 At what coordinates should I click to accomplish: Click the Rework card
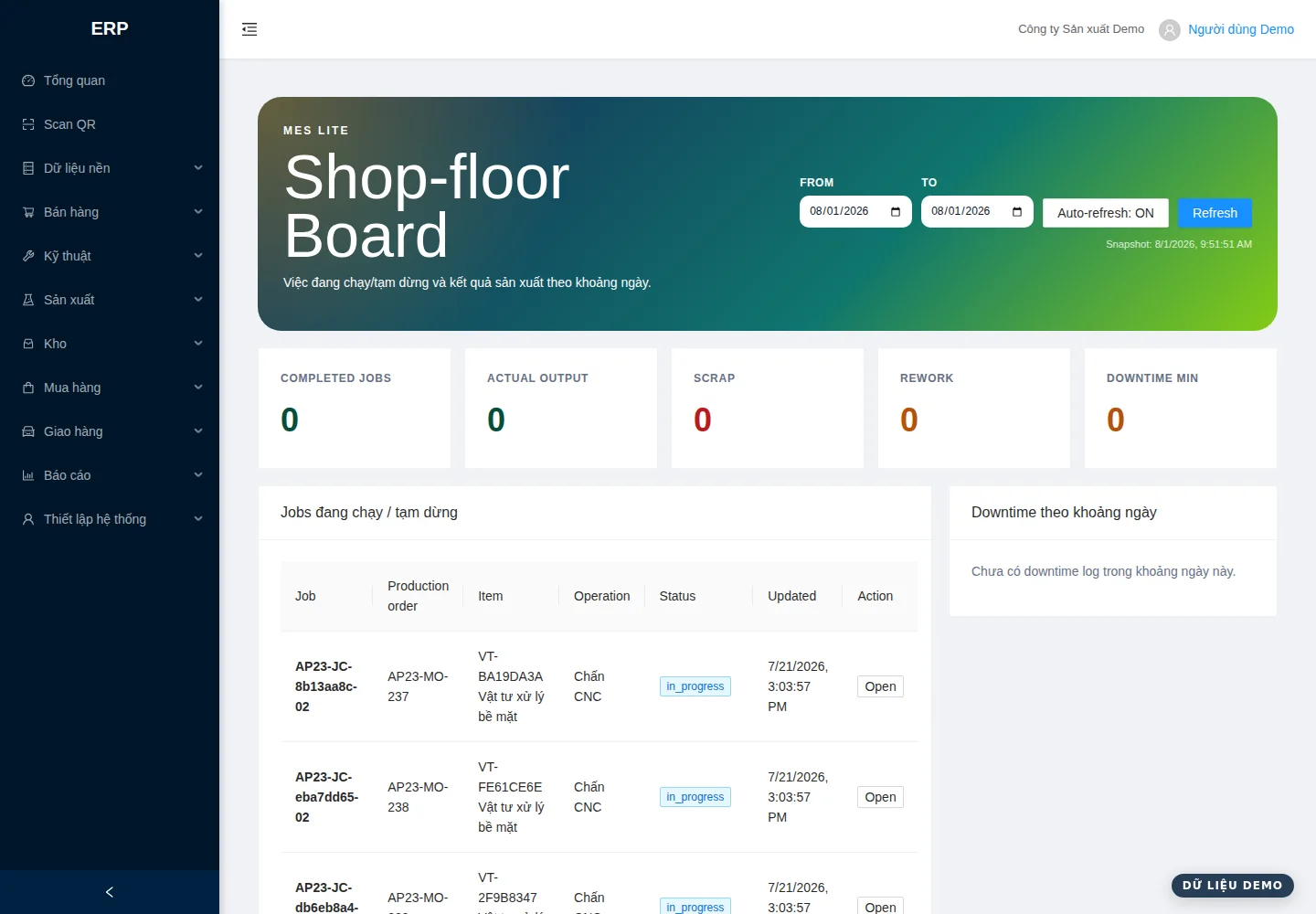coord(974,408)
